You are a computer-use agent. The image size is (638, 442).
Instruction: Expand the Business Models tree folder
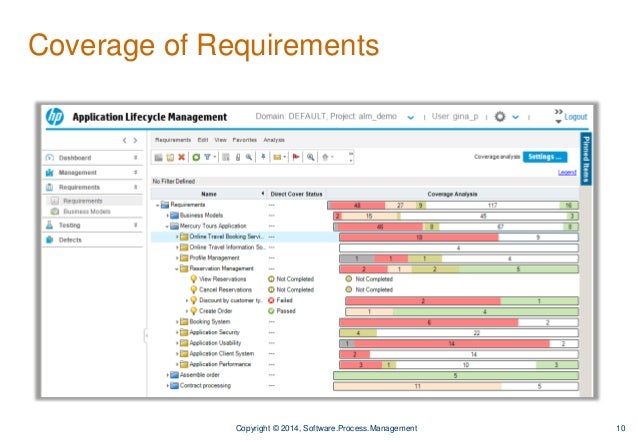(x=167, y=215)
